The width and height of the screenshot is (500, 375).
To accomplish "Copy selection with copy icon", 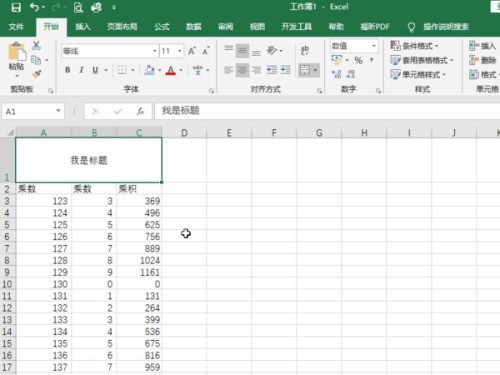I will [36, 60].
